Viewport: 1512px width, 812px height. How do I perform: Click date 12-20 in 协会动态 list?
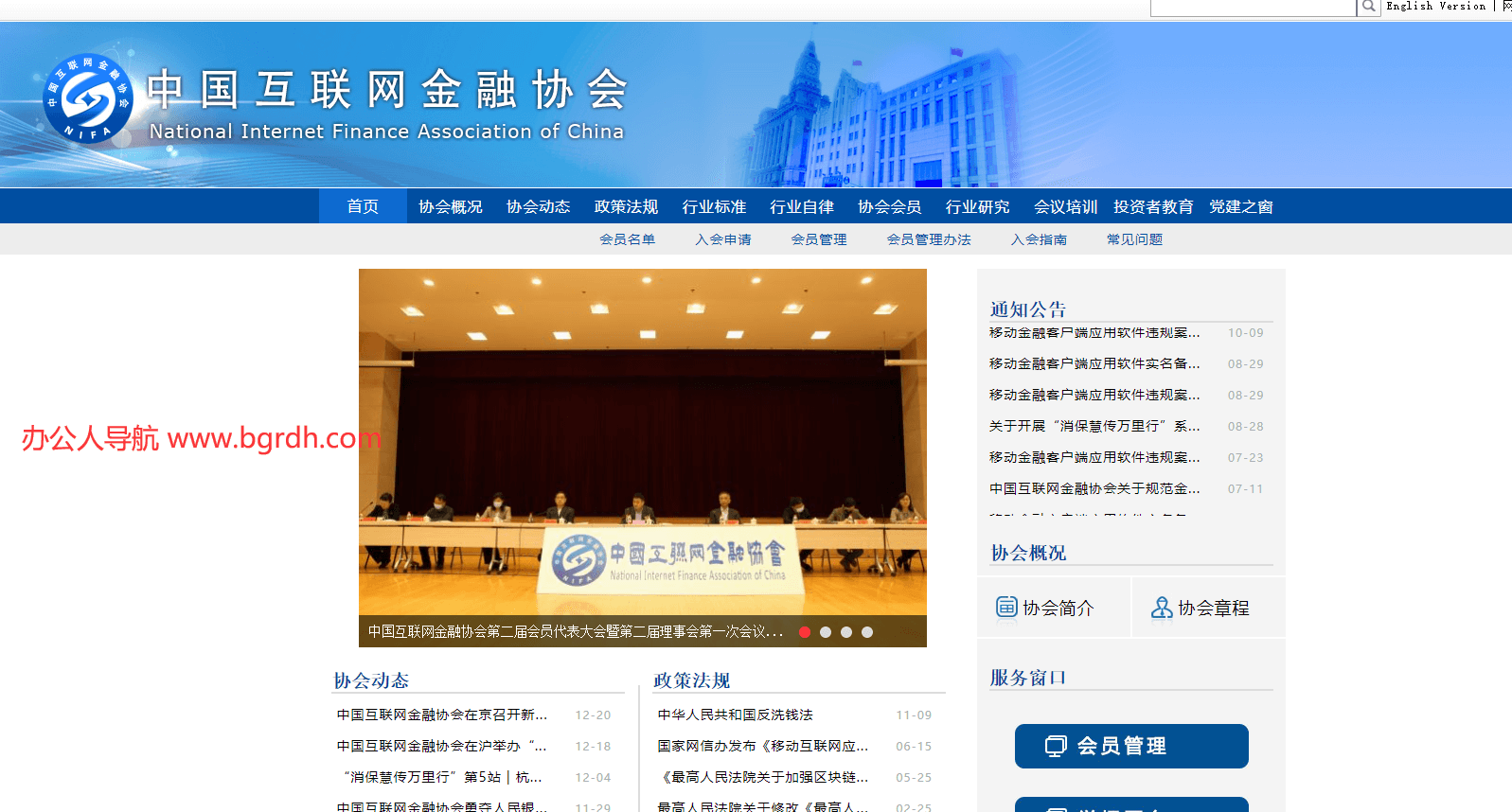click(x=593, y=715)
